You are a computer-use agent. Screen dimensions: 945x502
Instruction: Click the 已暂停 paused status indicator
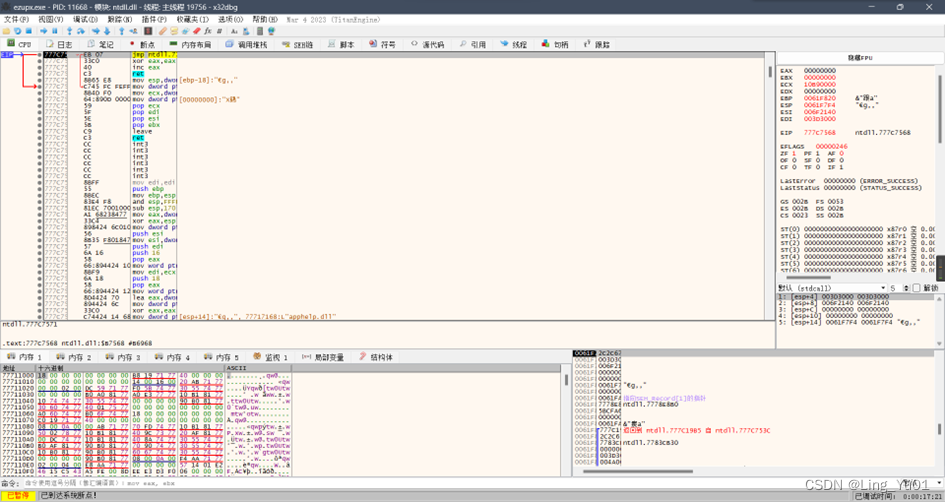point(17,495)
